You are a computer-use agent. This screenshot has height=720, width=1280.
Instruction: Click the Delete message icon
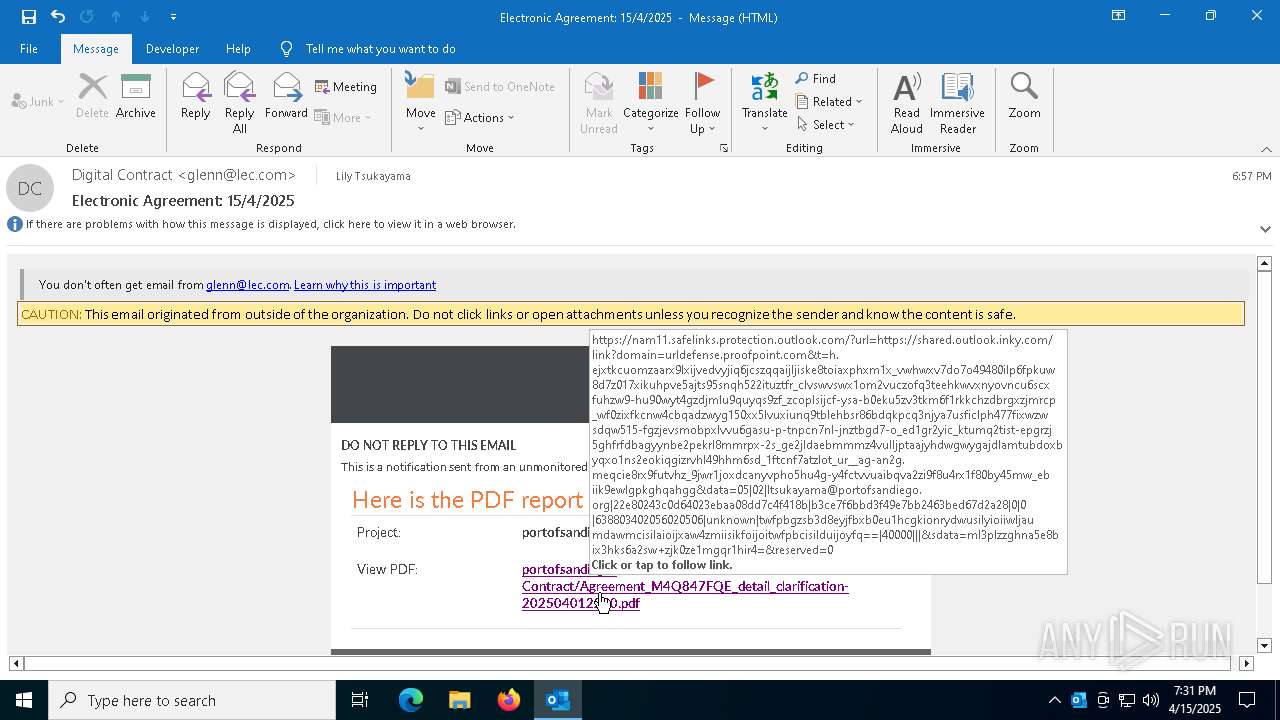pos(92,96)
